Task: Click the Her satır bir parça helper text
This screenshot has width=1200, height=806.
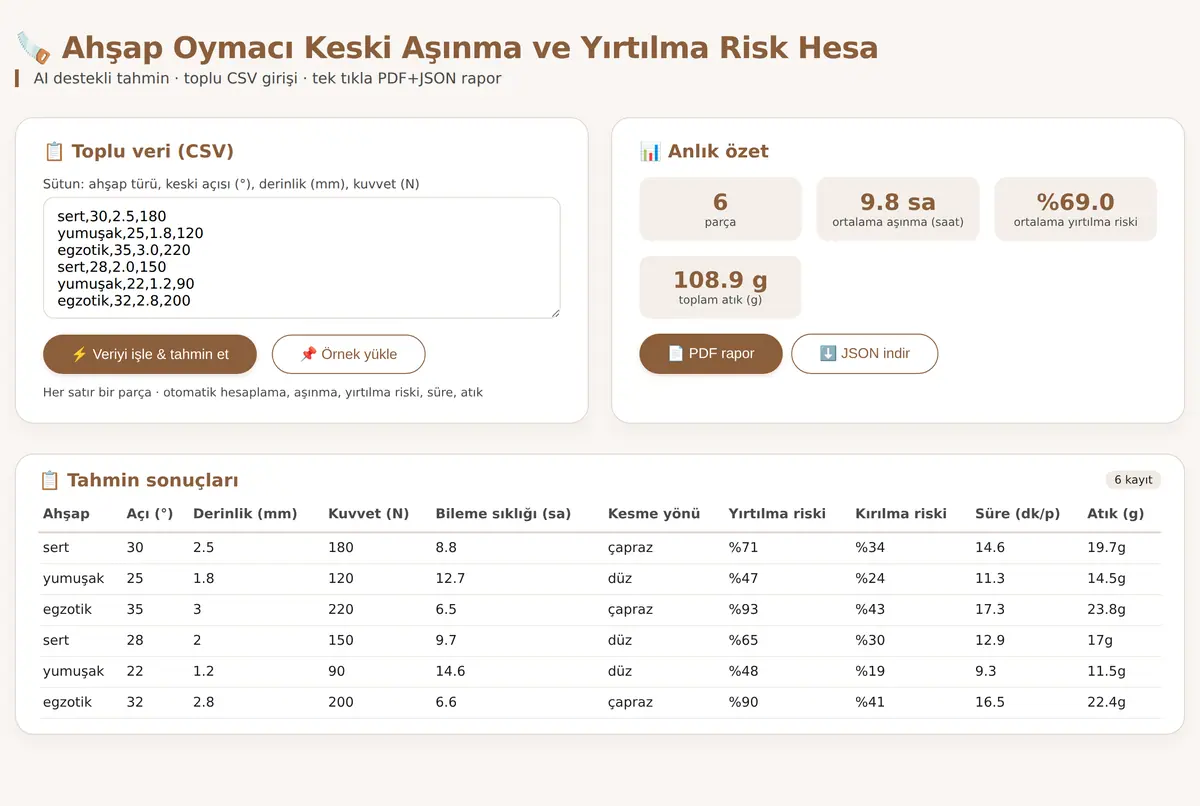Action: coord(263,392)
